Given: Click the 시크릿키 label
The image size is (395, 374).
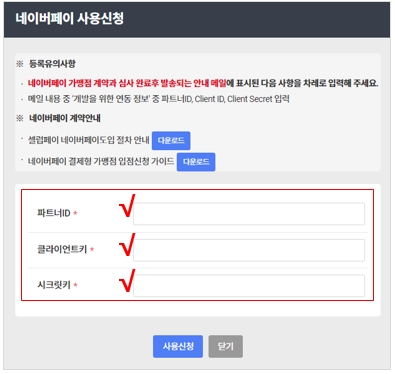Looking at the screenshot, I should (x=54, y=285).
